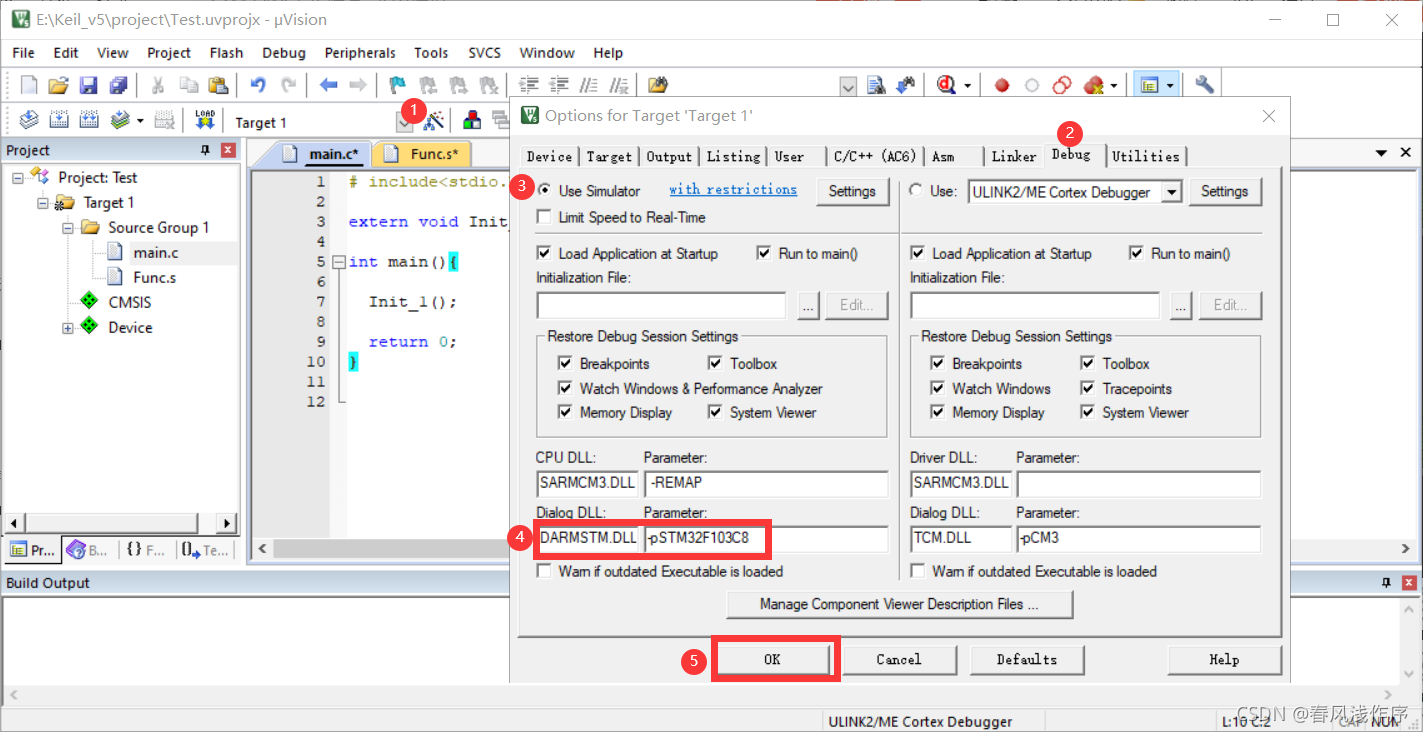Click Manage Component Viewer Description Files button

(899, 604)
